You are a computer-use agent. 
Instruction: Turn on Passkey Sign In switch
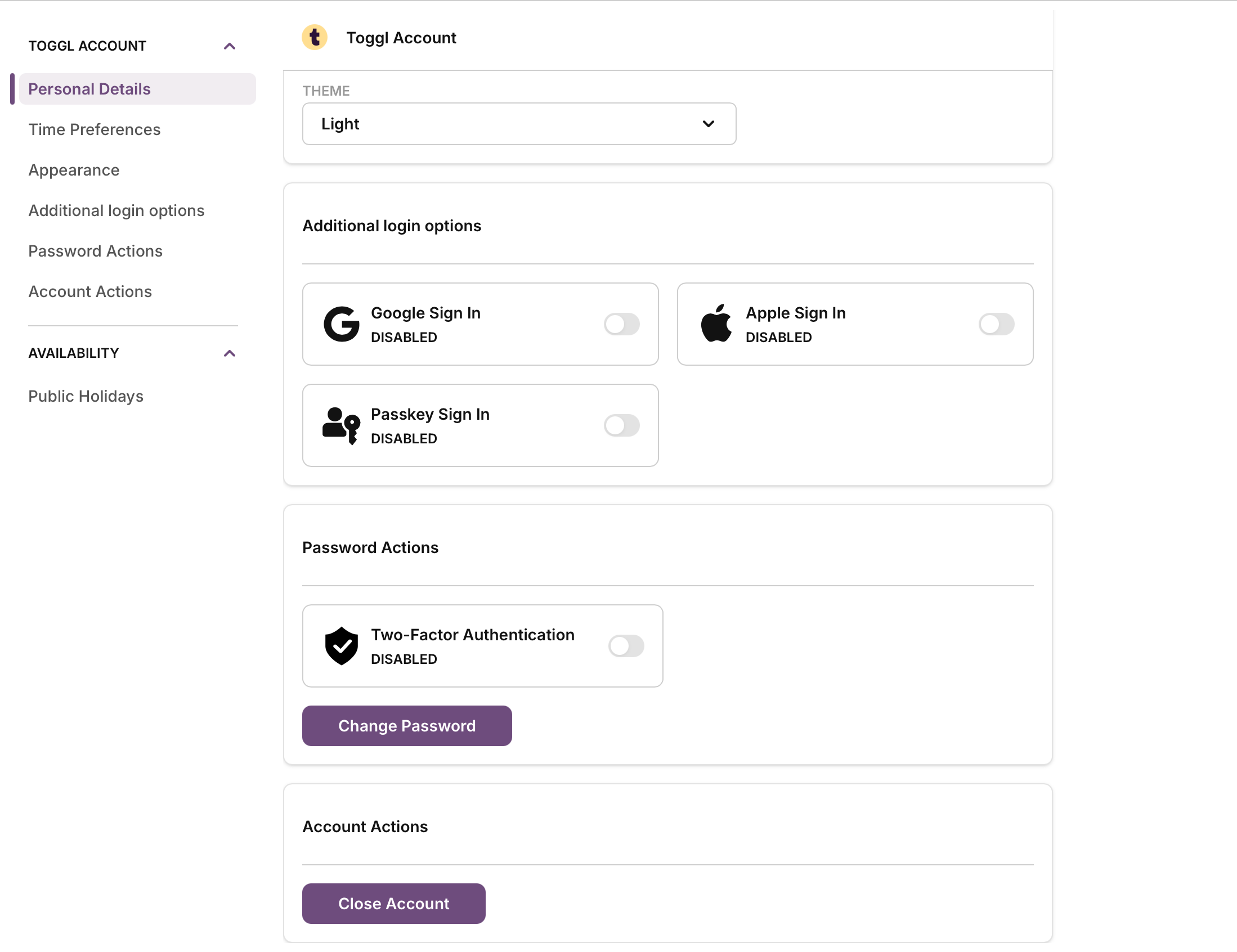point(621,425)
